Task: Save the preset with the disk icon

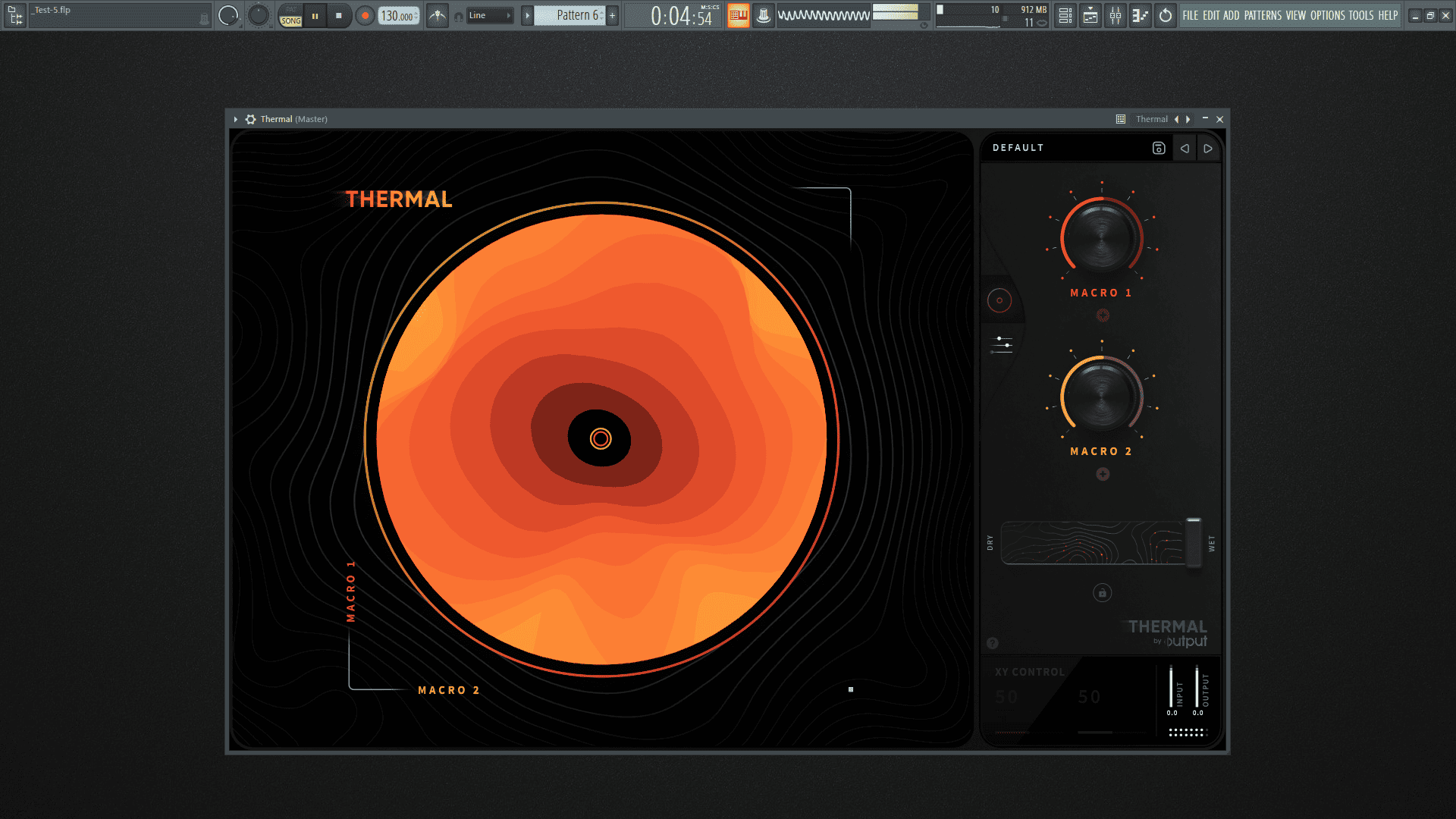Action: coord(1159,148)
